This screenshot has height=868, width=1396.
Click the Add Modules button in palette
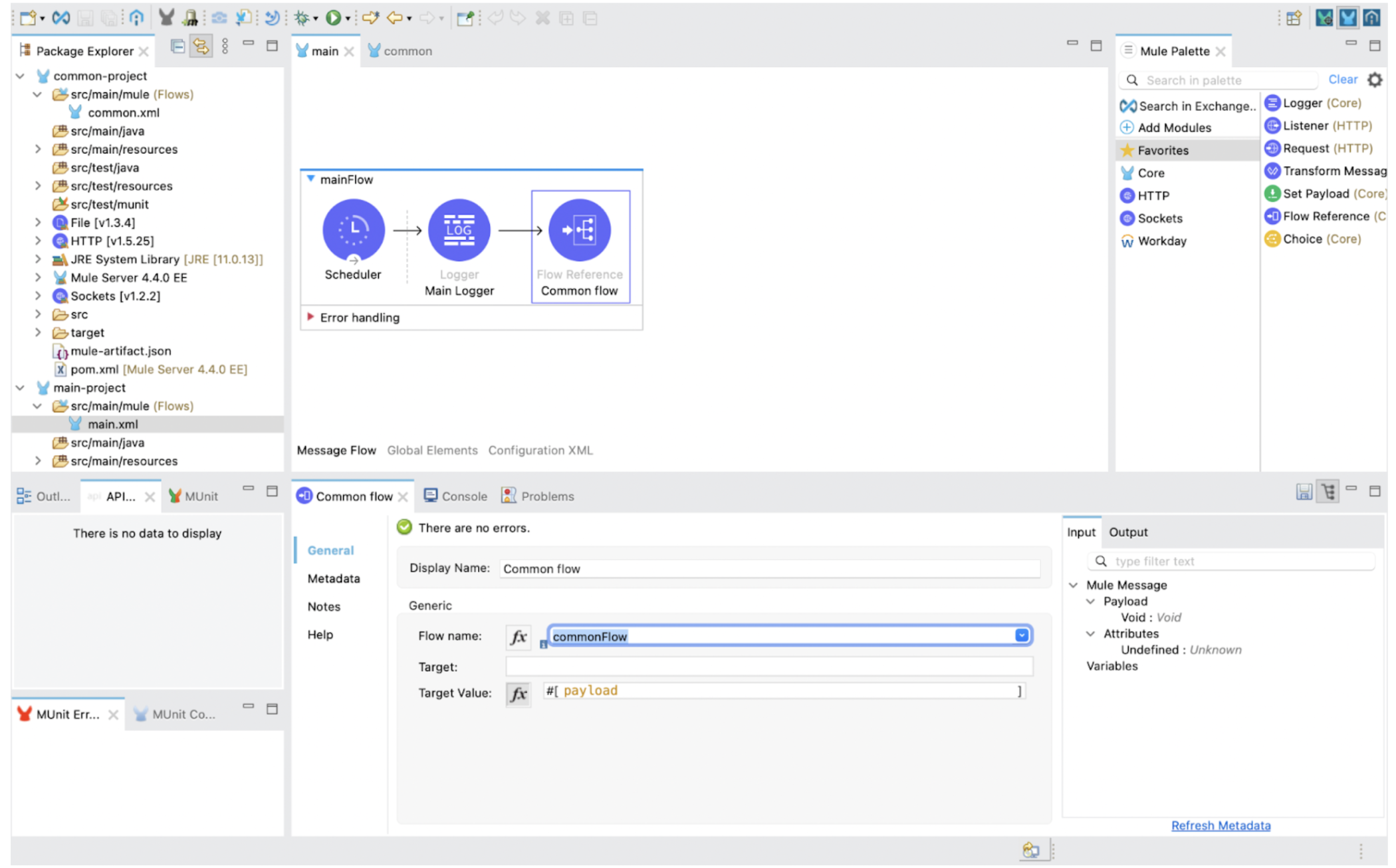point(1172,126)
